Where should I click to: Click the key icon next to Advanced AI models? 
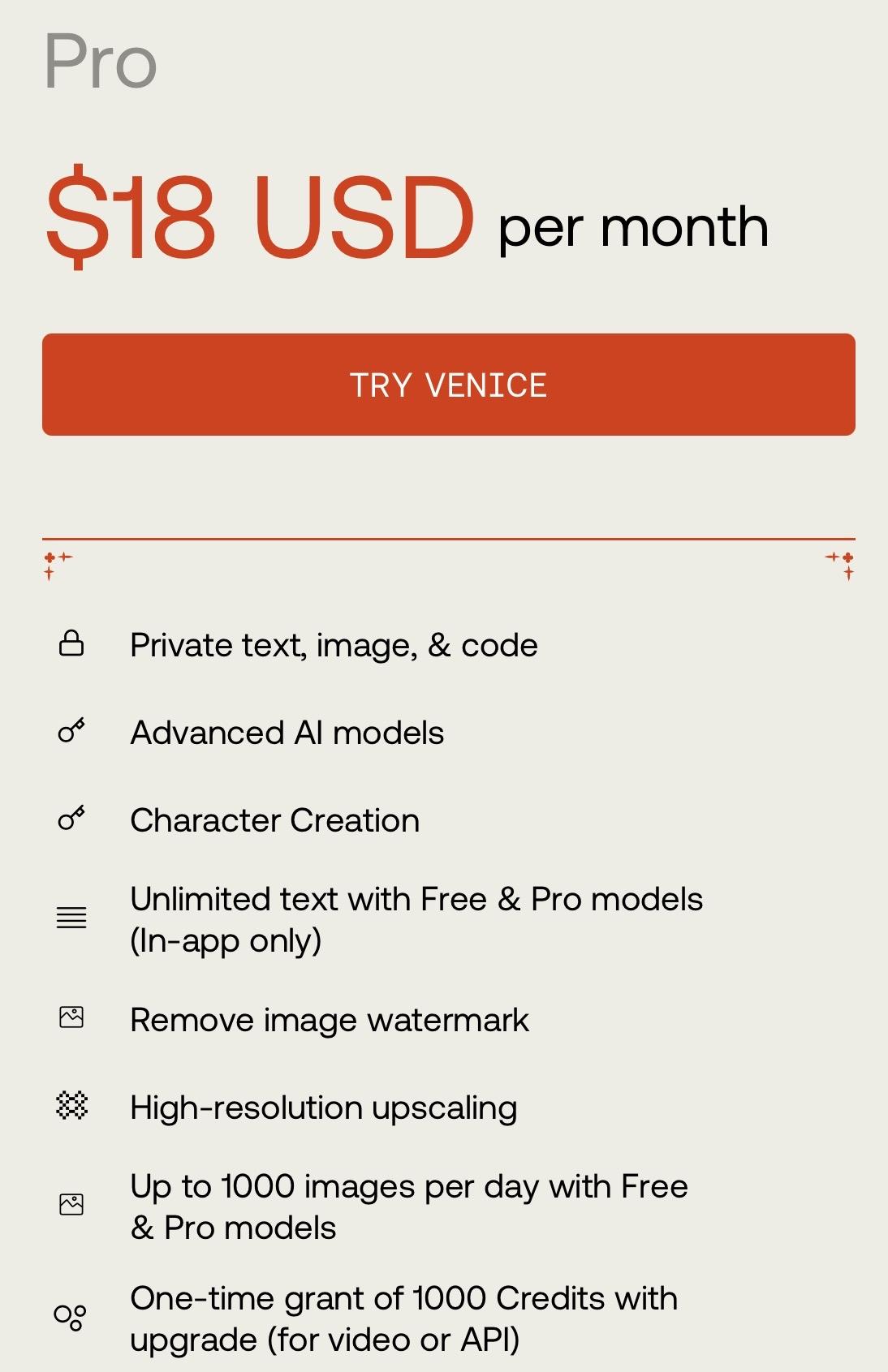(x=71, y=731)
